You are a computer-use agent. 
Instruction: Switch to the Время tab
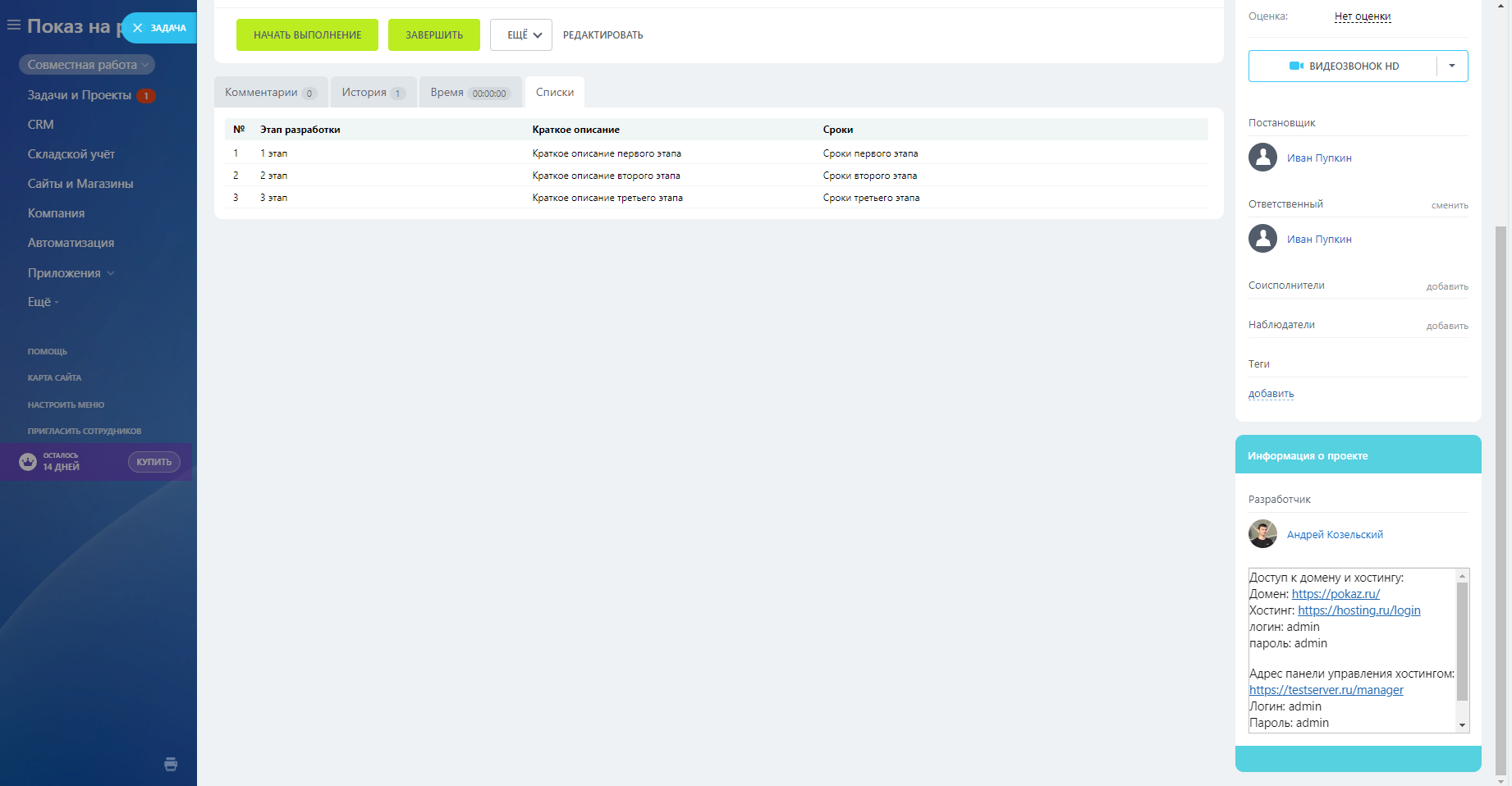470,92
